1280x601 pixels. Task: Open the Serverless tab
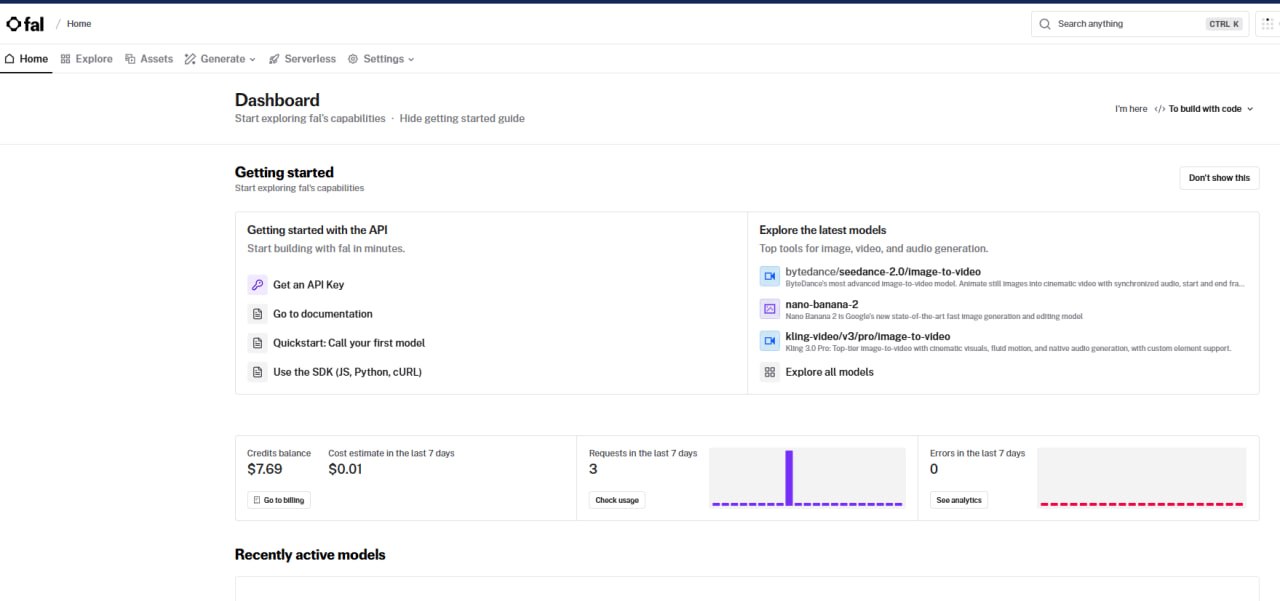click(302, 59)
